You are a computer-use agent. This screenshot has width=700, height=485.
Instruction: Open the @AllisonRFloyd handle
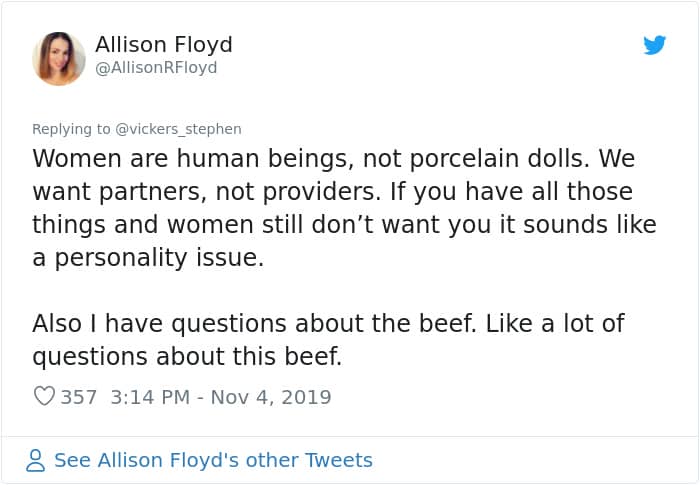tap(156, 68)
